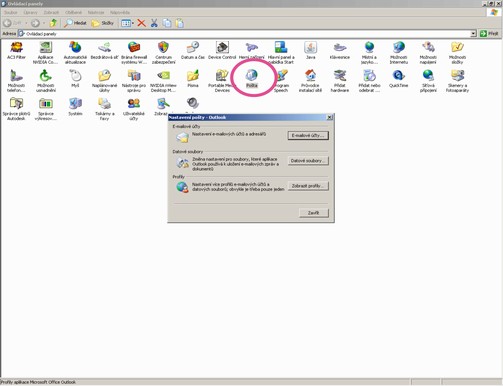Screen dimensions: 503x386
Task: Click the Back (Zpět) toolbar button
Action: pos(12,23)
